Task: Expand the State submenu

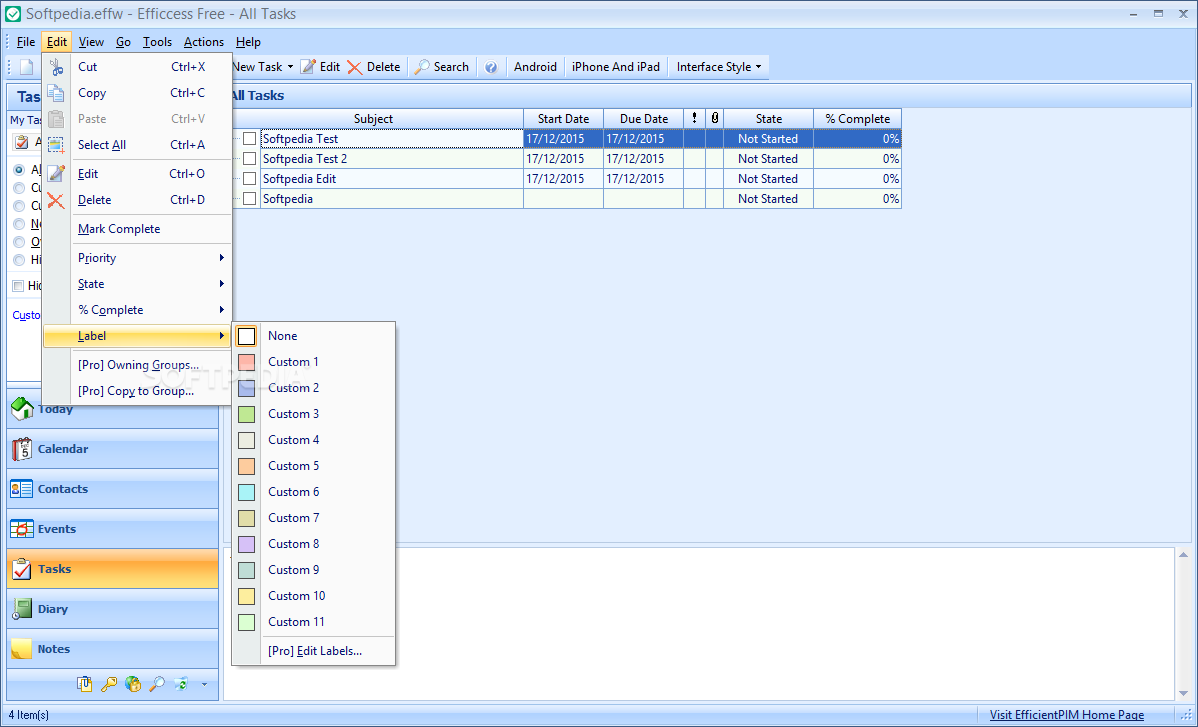Action: pos(138,284)
